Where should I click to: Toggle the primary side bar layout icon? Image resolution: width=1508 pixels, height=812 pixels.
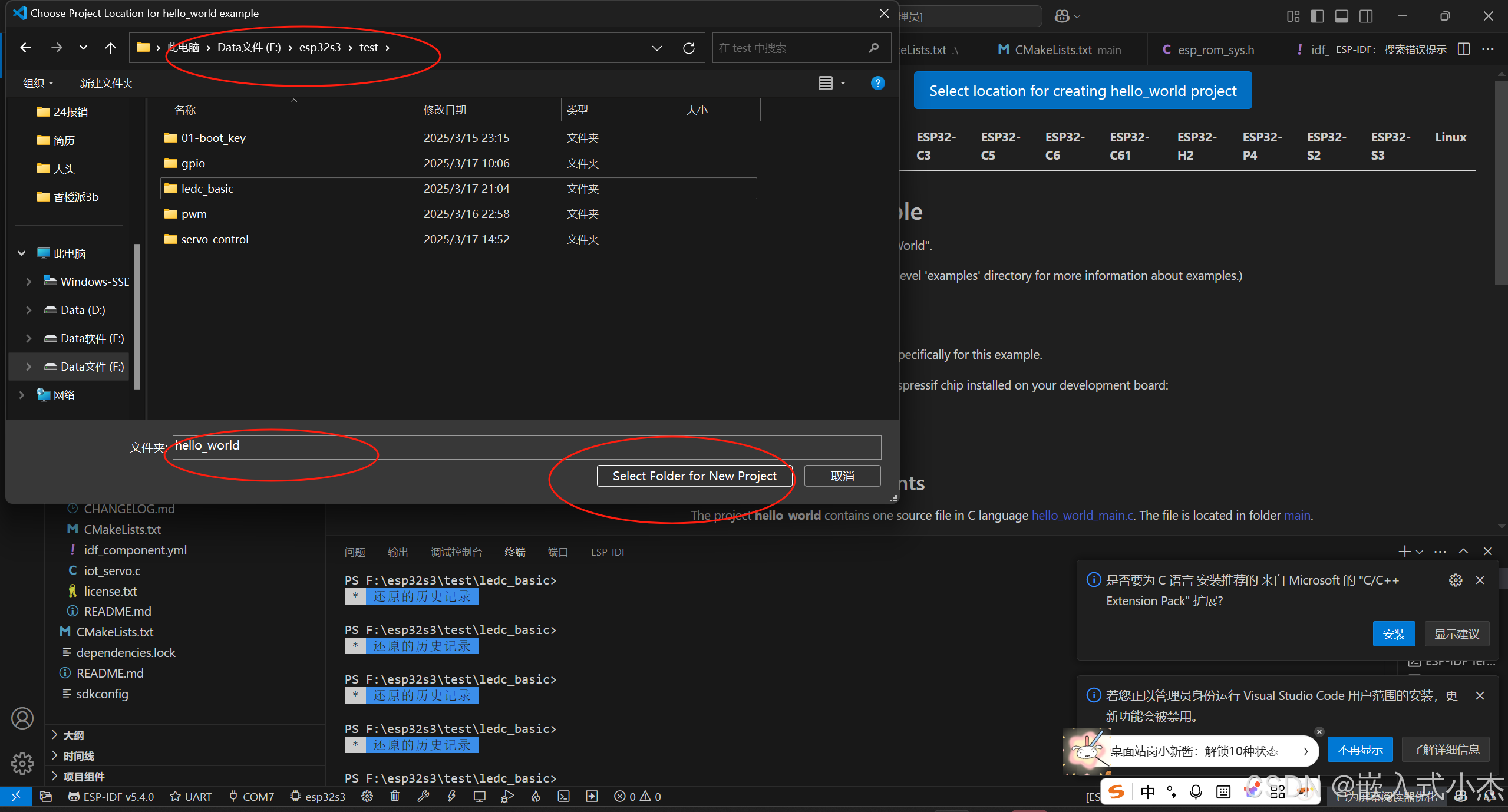pyautogui.click(x=1316, y=16)
